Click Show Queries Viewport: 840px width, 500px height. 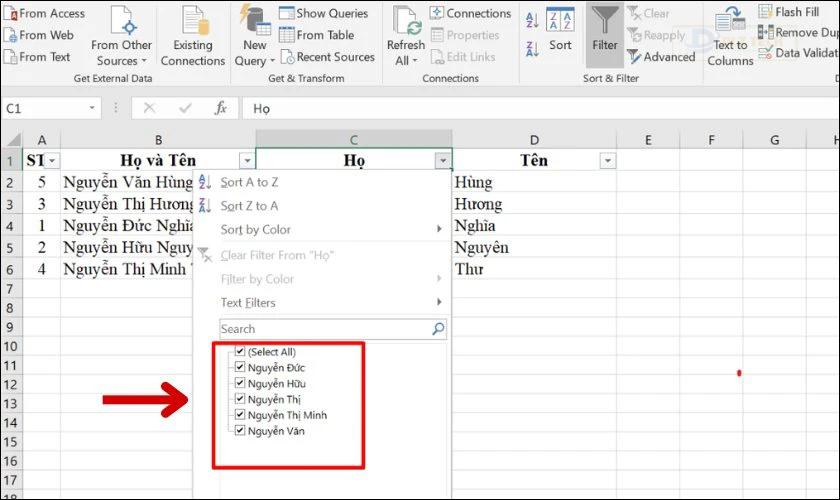[324, 13]
